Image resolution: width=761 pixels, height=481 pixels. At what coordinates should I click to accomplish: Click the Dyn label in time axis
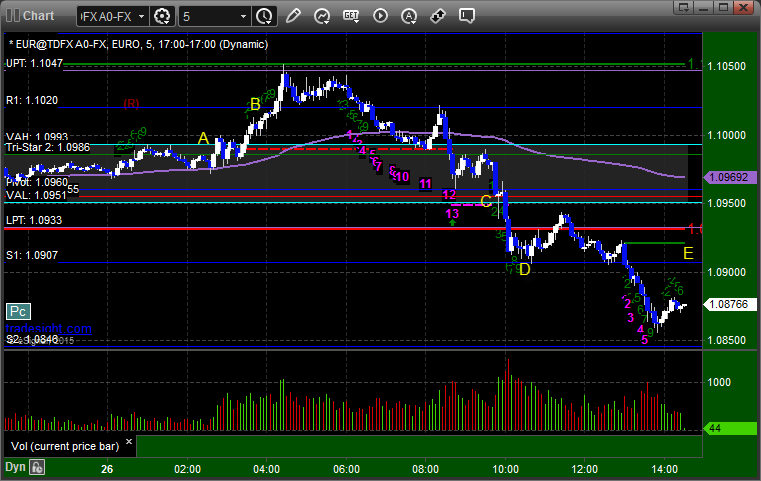point(15,467)
